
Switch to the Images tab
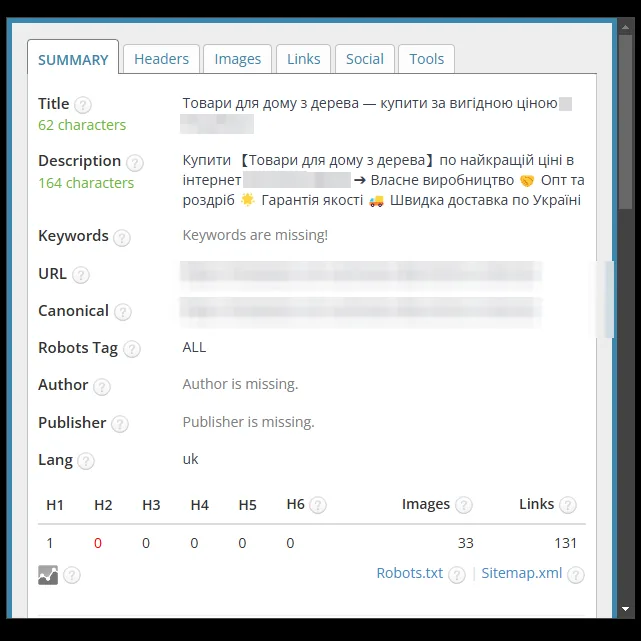[x=238, y=59]
